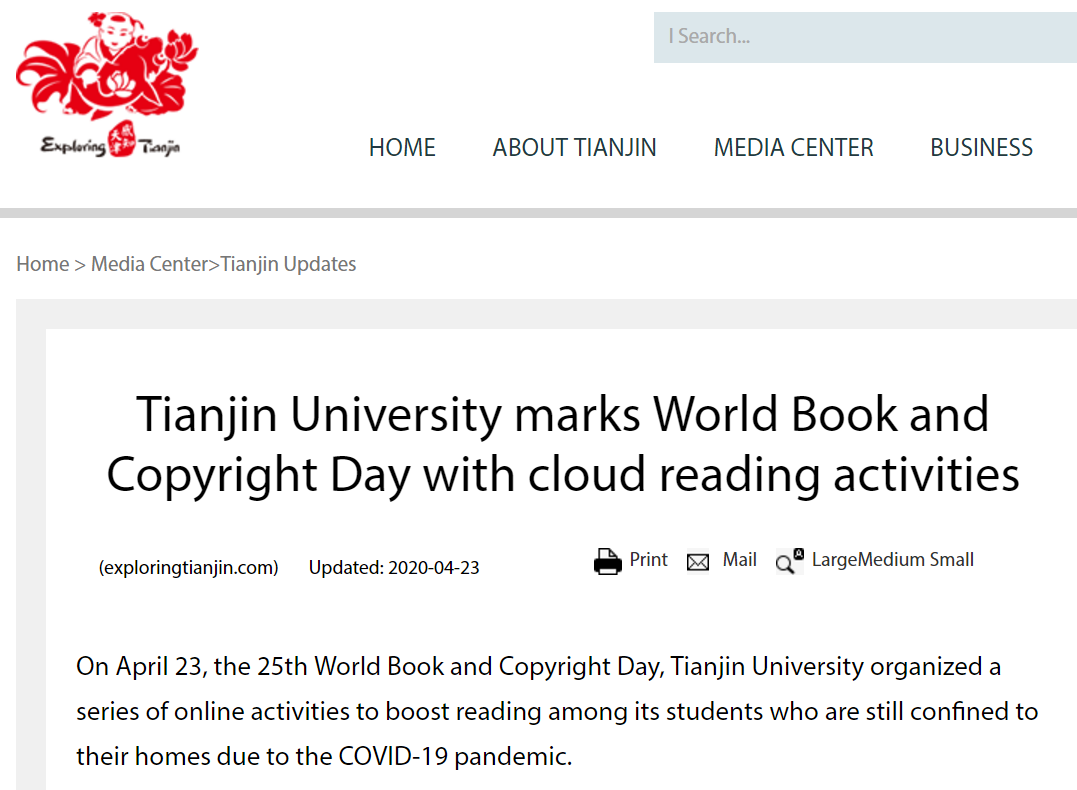Go to ABOUT TIANJIN in navigation
This screenshot has width=1077, height=790.
pyautogui.click(x=574, y=148)
